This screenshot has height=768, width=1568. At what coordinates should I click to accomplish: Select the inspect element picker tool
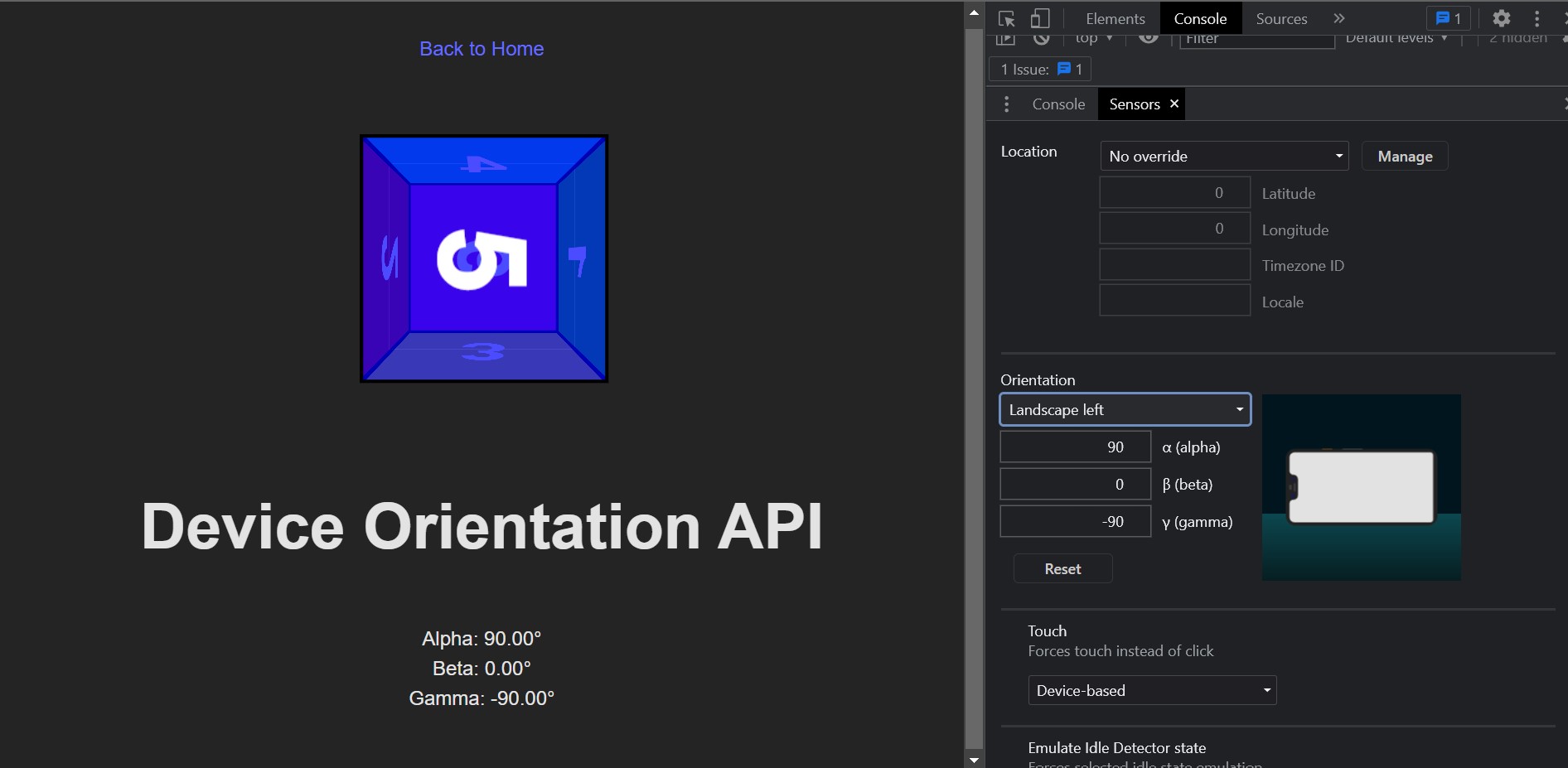click(1007, 18)
